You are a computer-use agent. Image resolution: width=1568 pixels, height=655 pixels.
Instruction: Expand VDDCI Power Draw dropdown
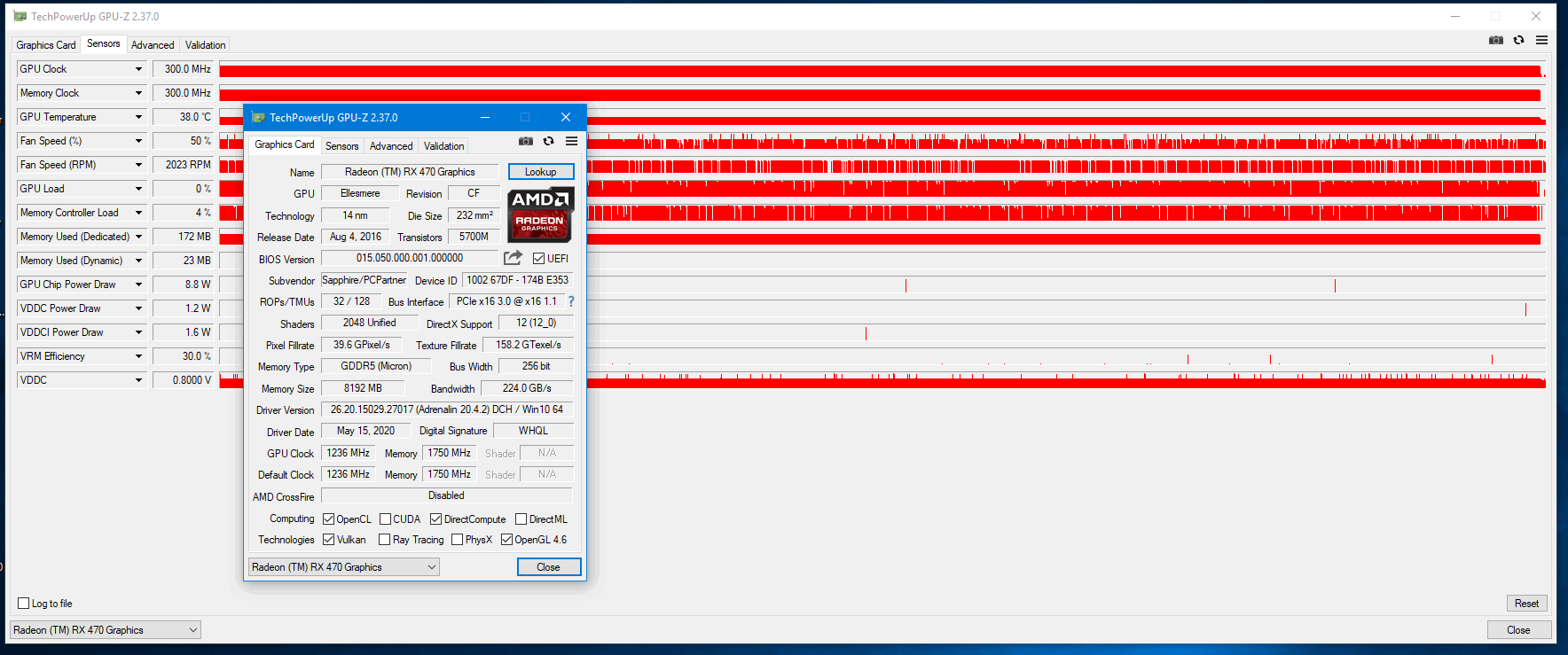click(x=138, y=332)
